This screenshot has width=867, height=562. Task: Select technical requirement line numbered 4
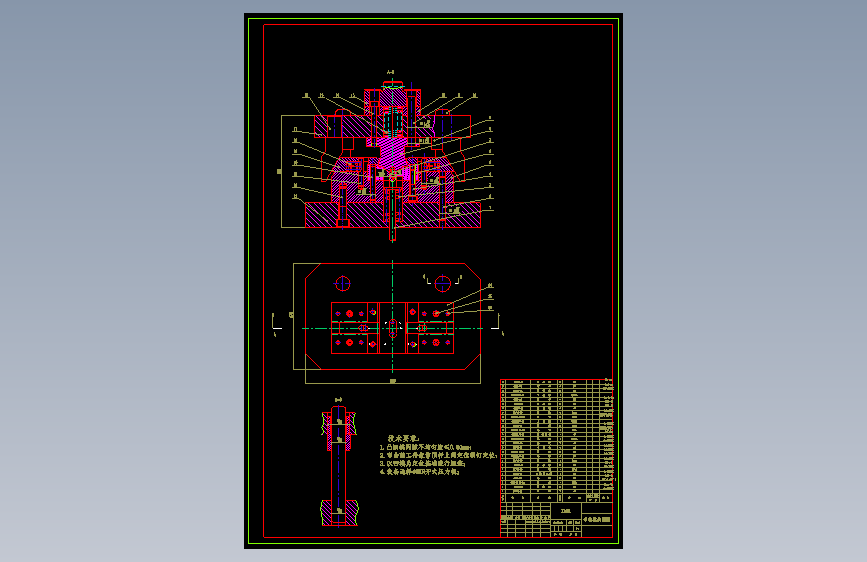point(419,472)
